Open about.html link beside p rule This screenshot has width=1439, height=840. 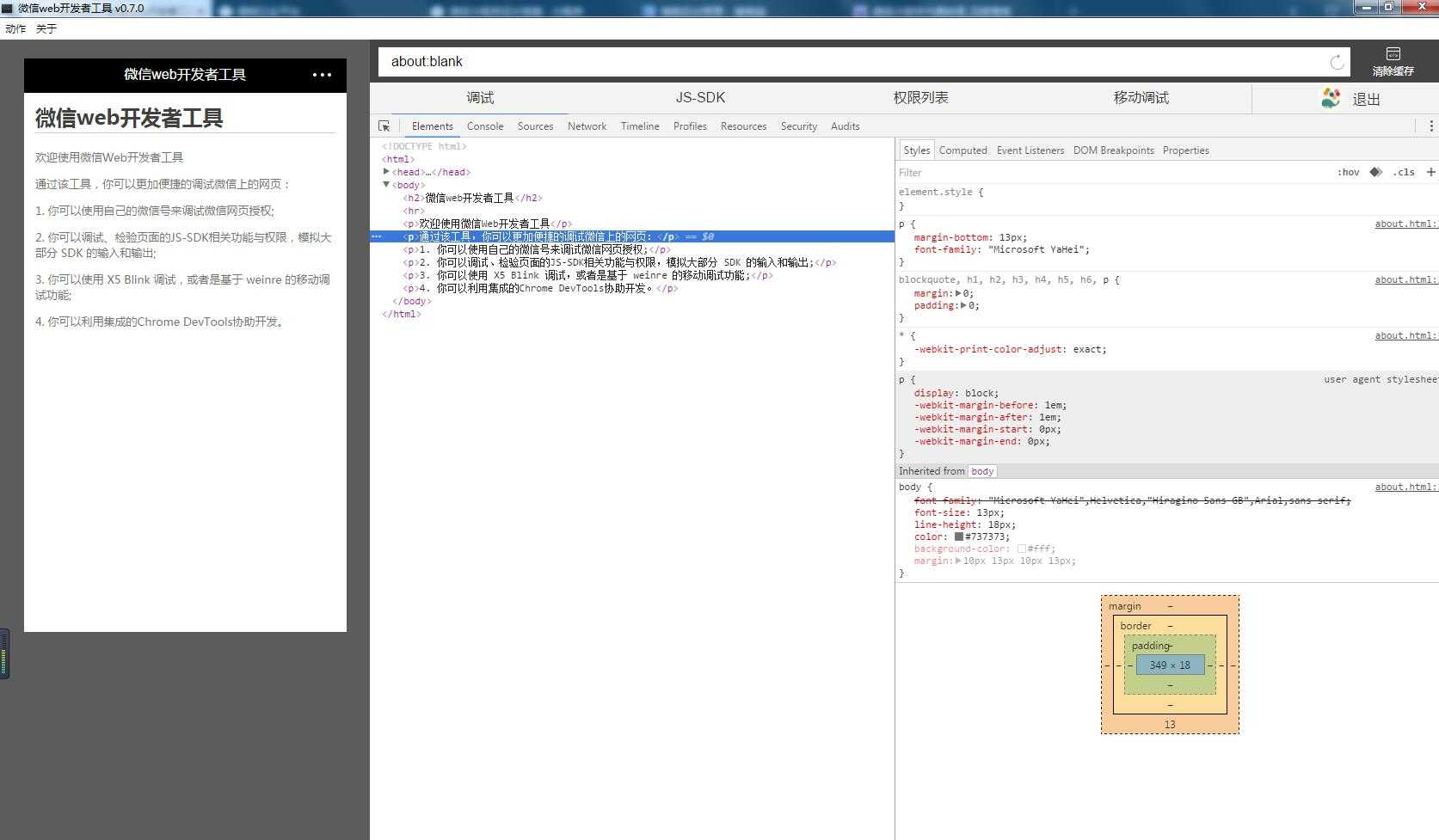pyautogui.click(x=1405, y=224)
